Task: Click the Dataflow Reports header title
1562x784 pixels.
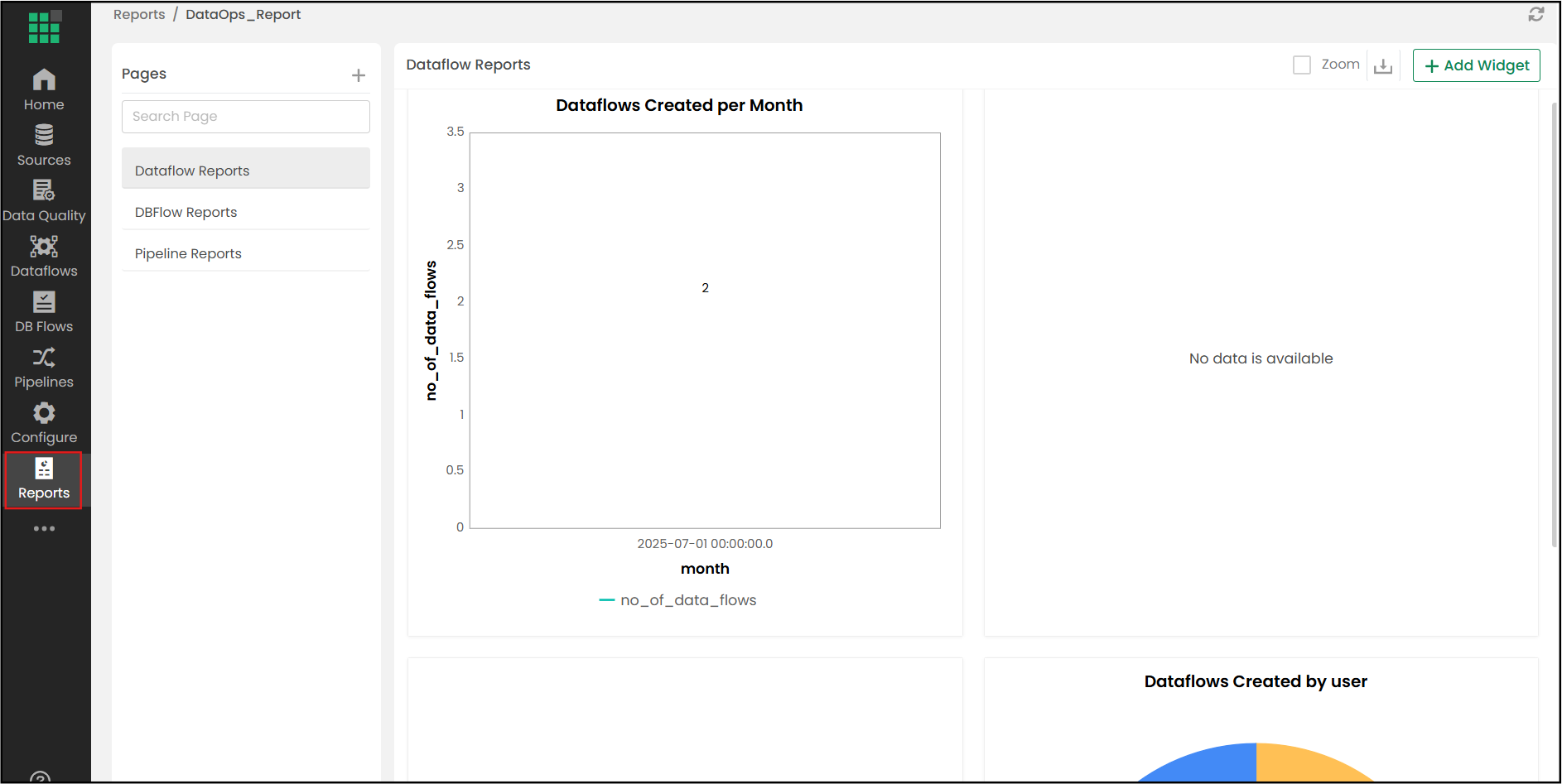Action: (x=468, y=65)
